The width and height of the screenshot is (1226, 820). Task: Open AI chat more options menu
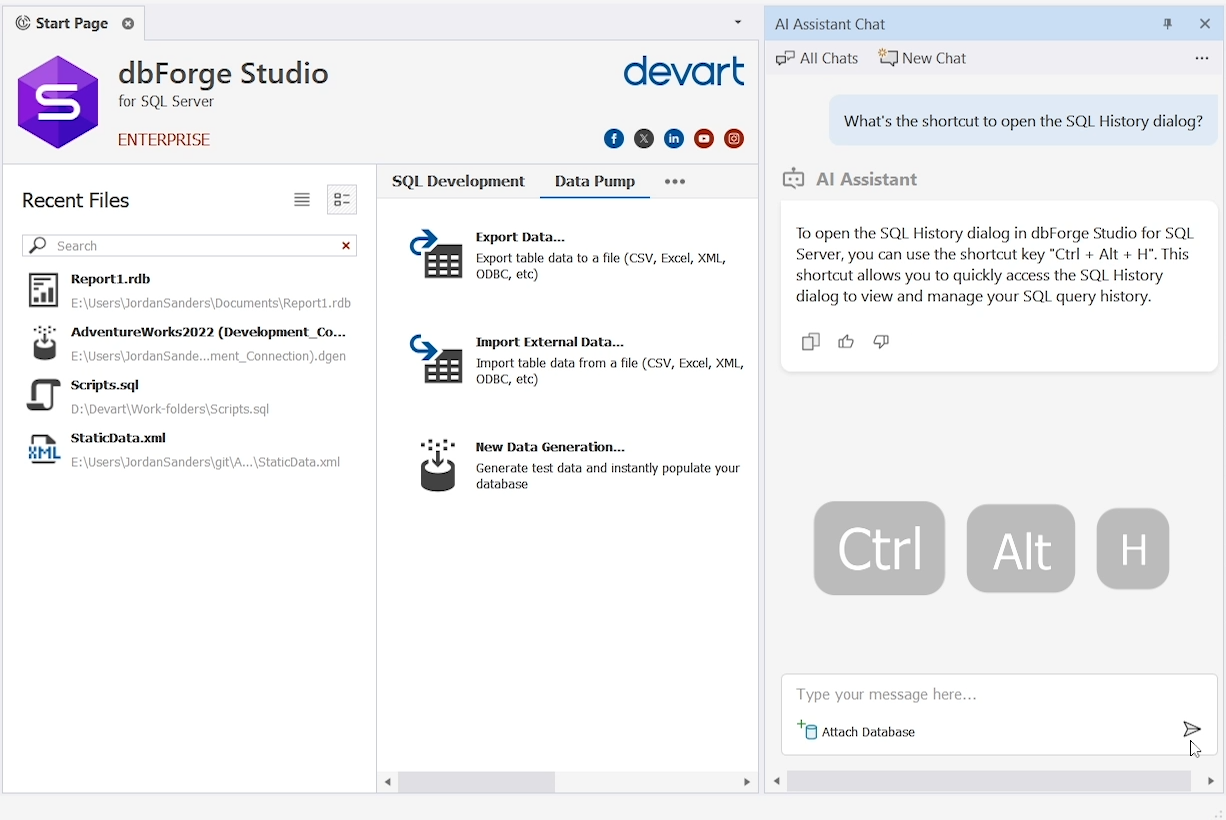point(1202,58)
